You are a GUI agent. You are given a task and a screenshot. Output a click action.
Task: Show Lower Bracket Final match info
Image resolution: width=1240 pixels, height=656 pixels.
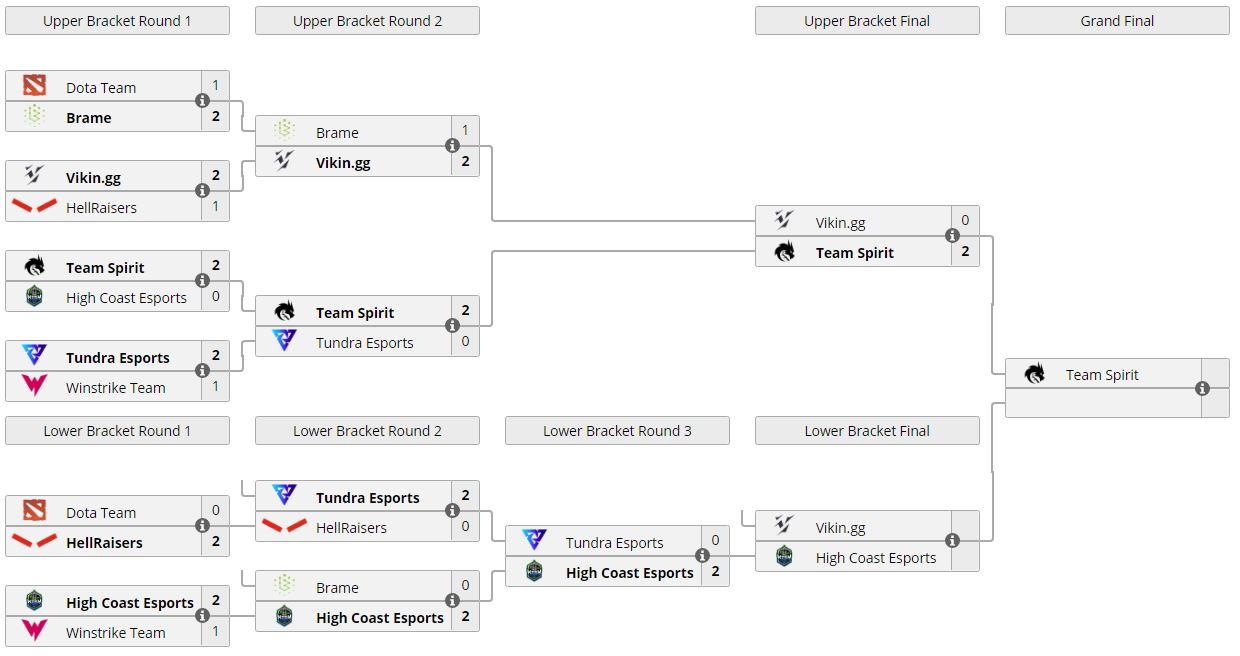pyautogui.click(x=952, y=541)
